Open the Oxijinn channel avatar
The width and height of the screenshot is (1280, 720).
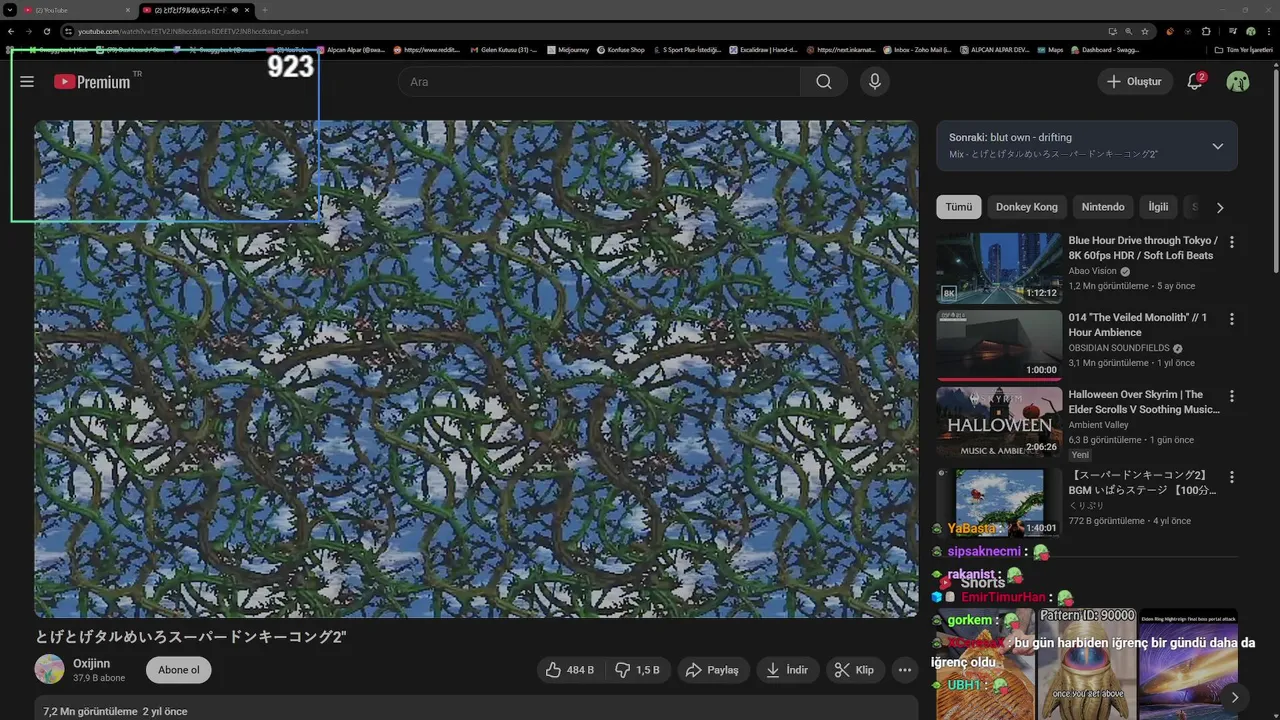(49, 670)
